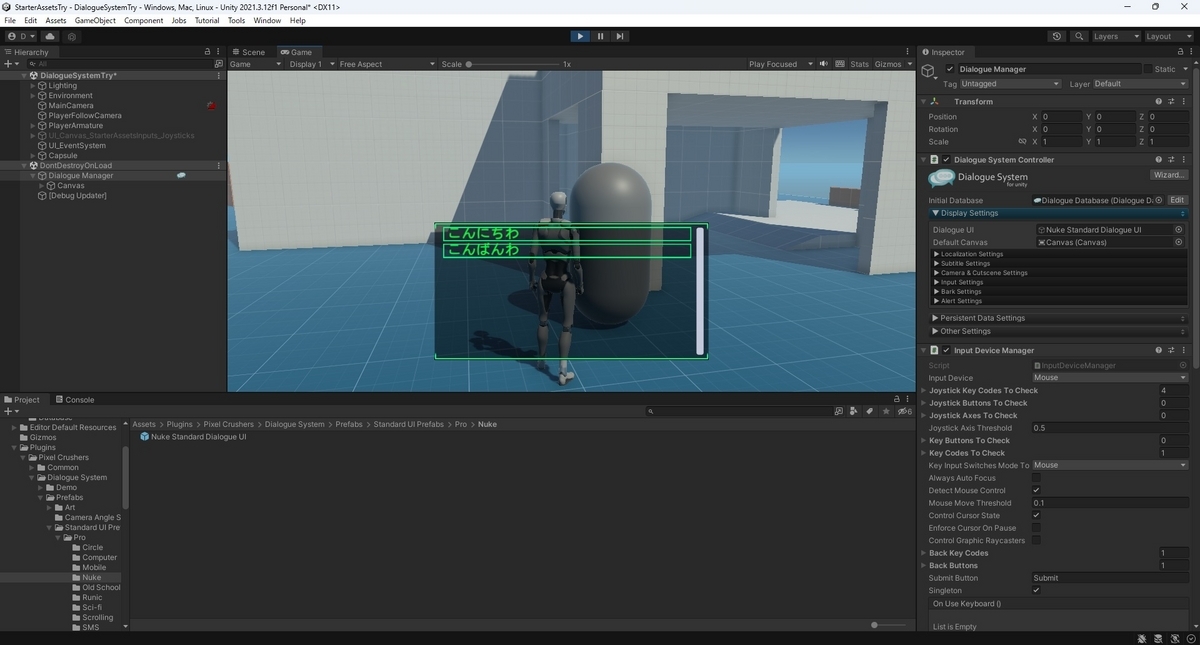Toggle constrained proportions link on Scale

[x=1022, y=142]
